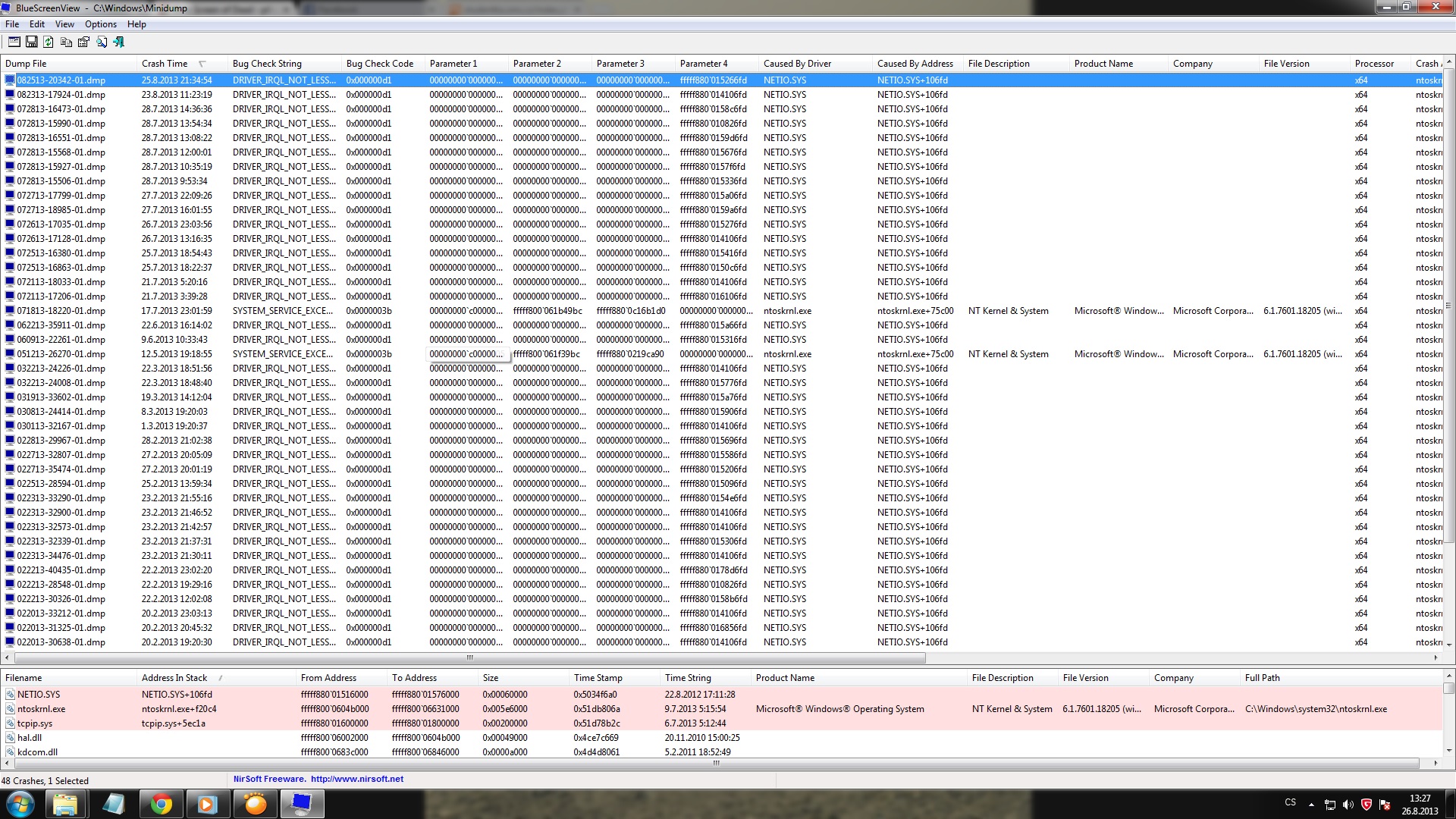Show hidden icons in system tray

1311,805
